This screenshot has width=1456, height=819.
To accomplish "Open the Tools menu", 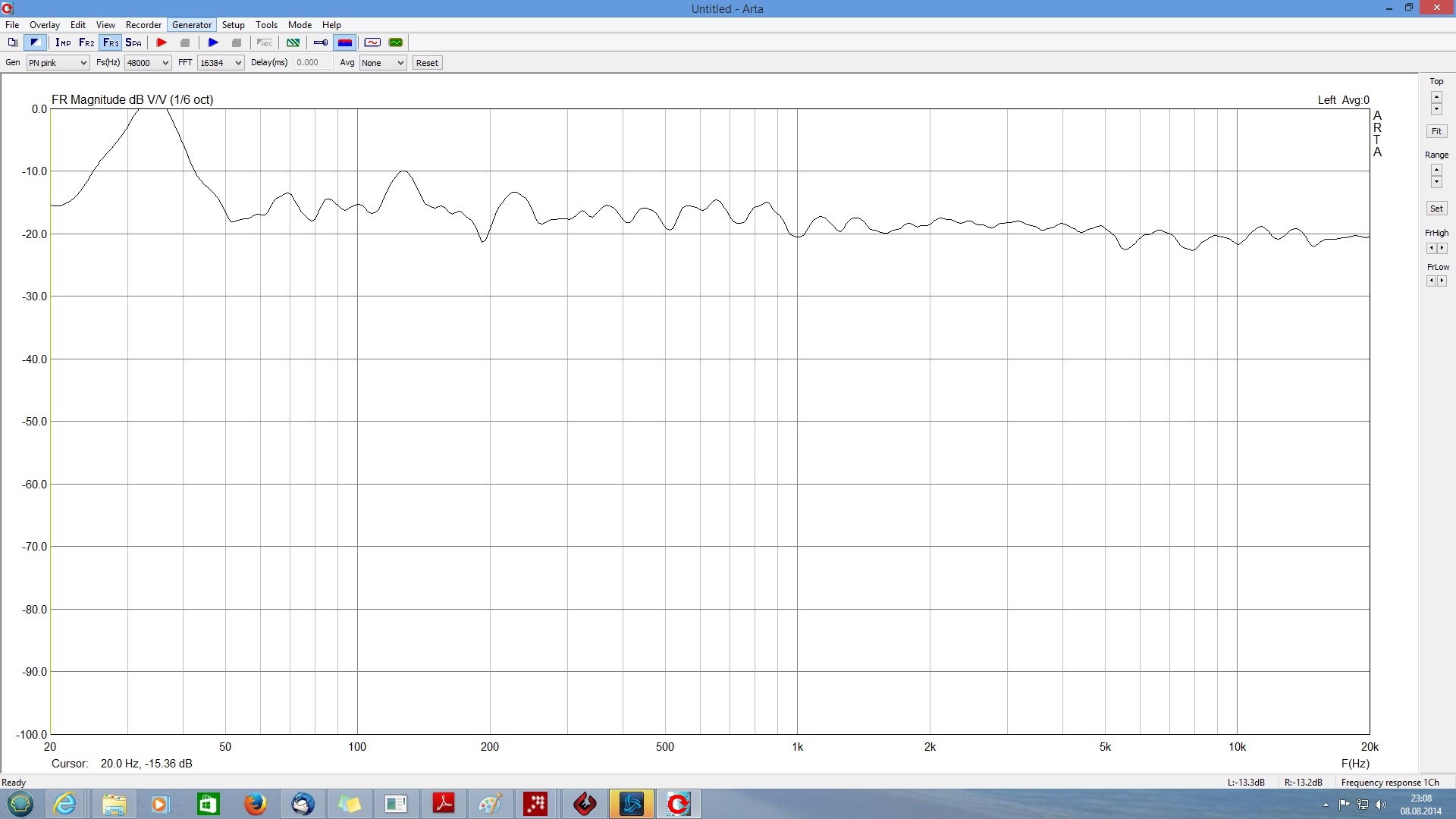I will (x=267, y=25).
